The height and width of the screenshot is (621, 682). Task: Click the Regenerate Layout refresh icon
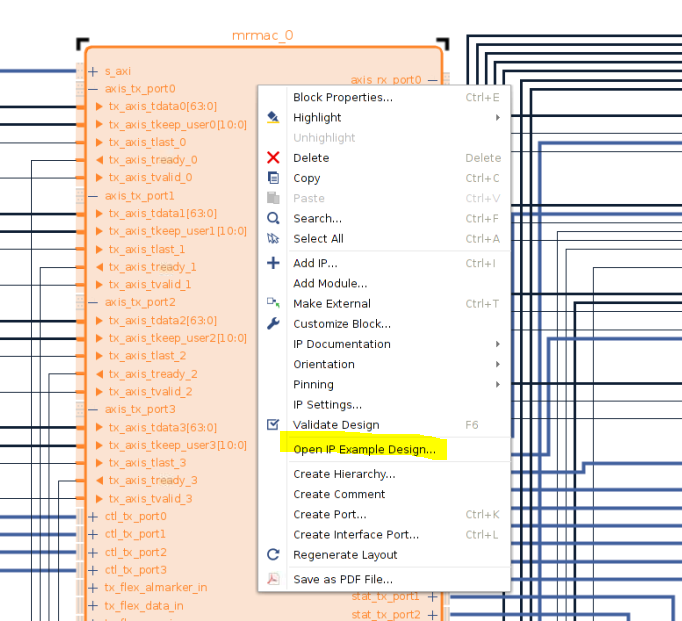pos(273,555)
